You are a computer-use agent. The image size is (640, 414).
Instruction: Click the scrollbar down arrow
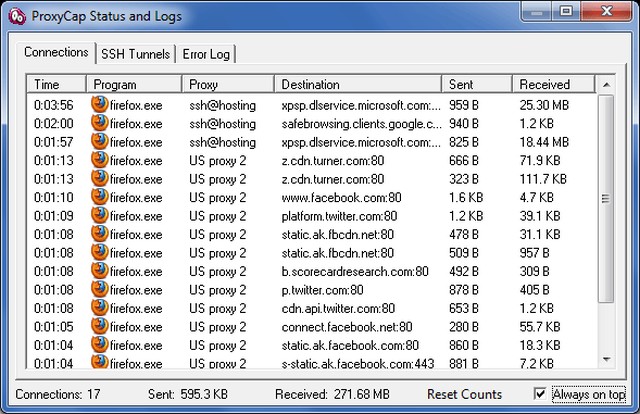click(x=606, y=359)
